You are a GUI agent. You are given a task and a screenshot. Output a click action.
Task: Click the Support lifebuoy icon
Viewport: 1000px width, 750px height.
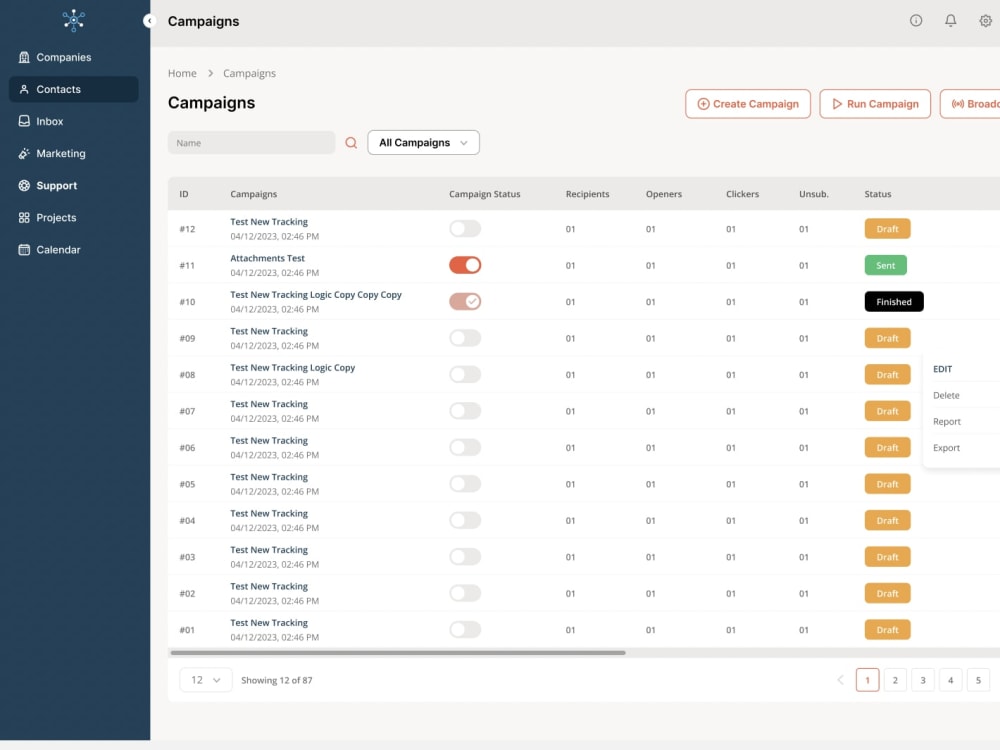tap(24, 186)
